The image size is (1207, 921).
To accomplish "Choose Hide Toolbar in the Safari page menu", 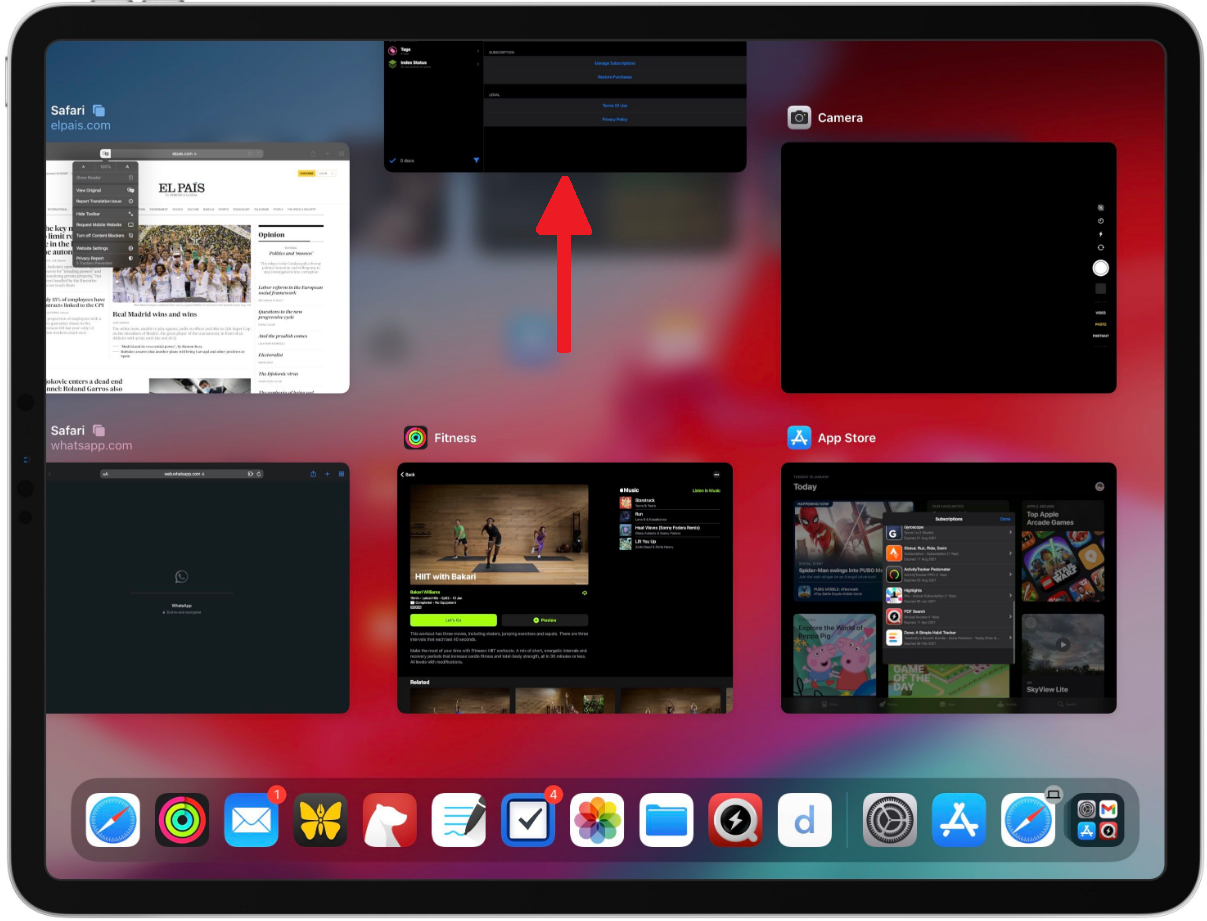I will [88, 214].
